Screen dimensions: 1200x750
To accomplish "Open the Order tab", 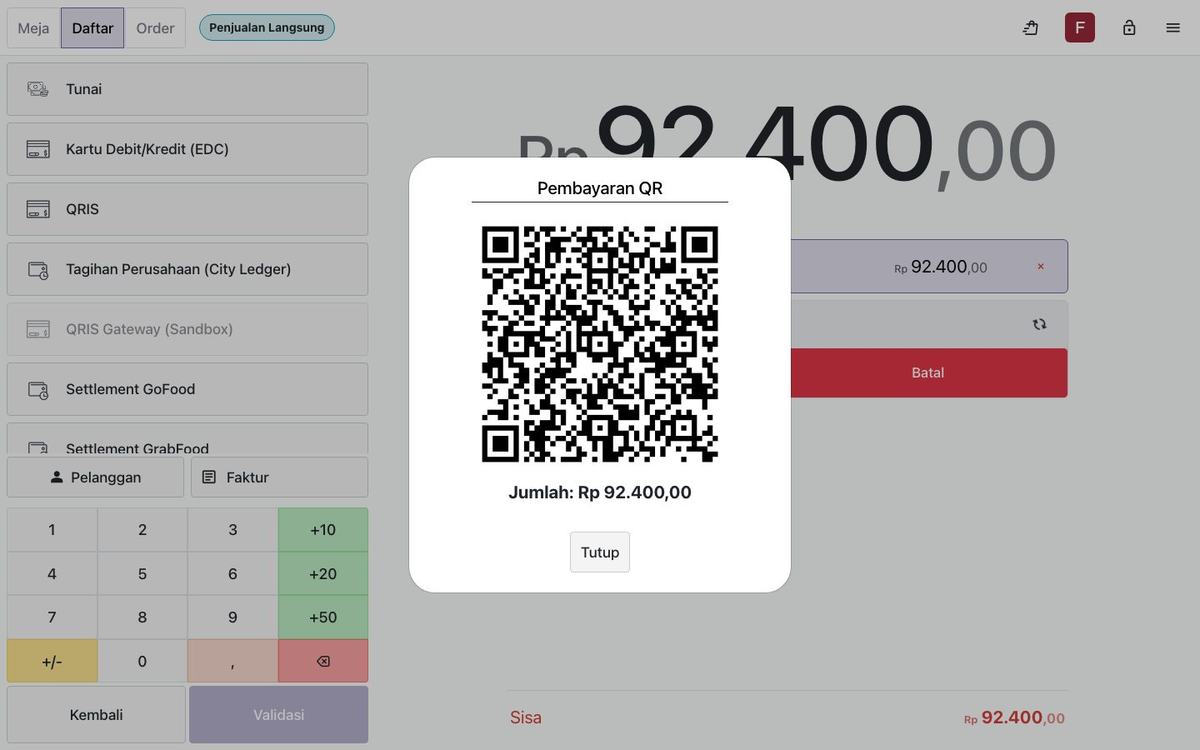I will point(155,28).
